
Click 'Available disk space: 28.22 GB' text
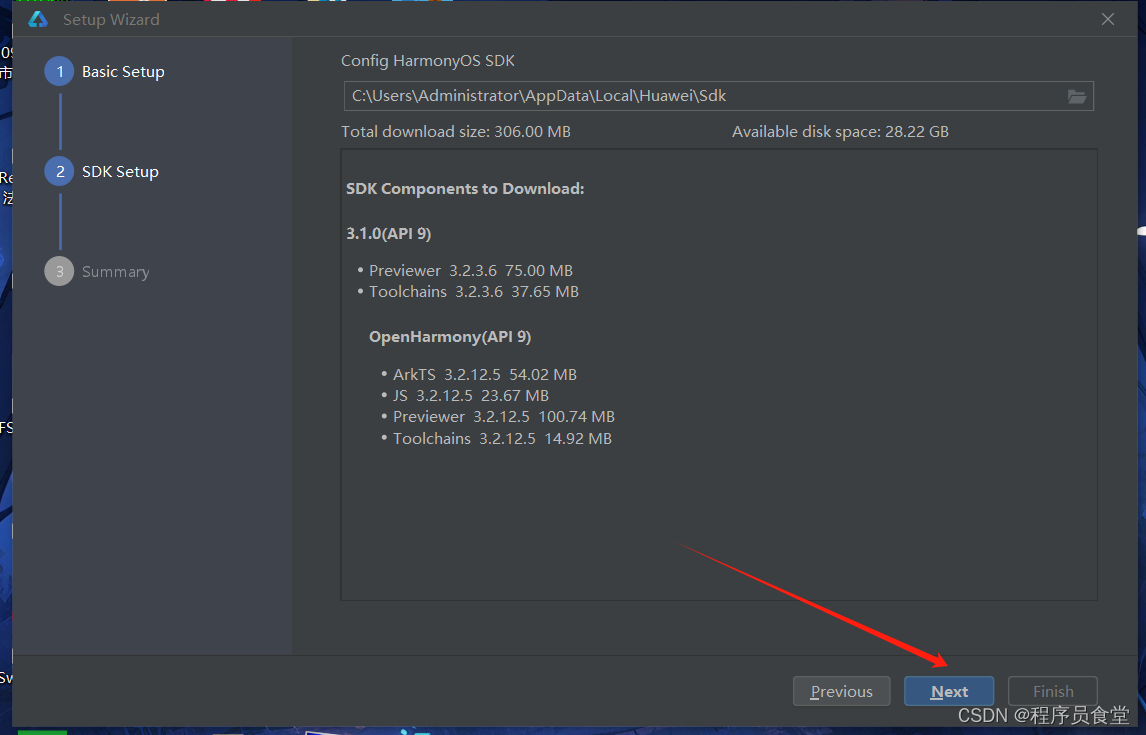[x=840, y=132]
